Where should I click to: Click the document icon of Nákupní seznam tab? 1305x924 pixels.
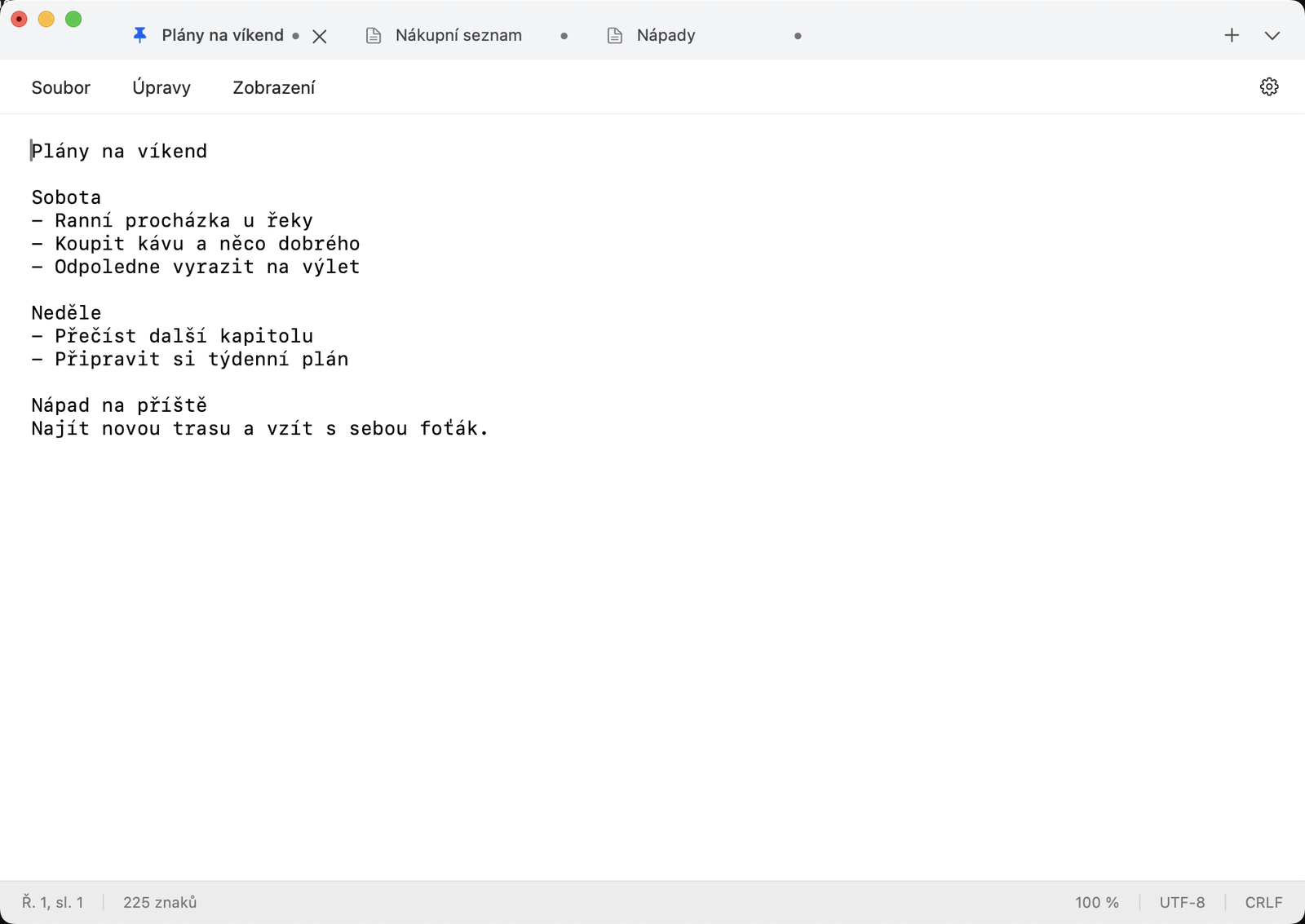(374, 35)
